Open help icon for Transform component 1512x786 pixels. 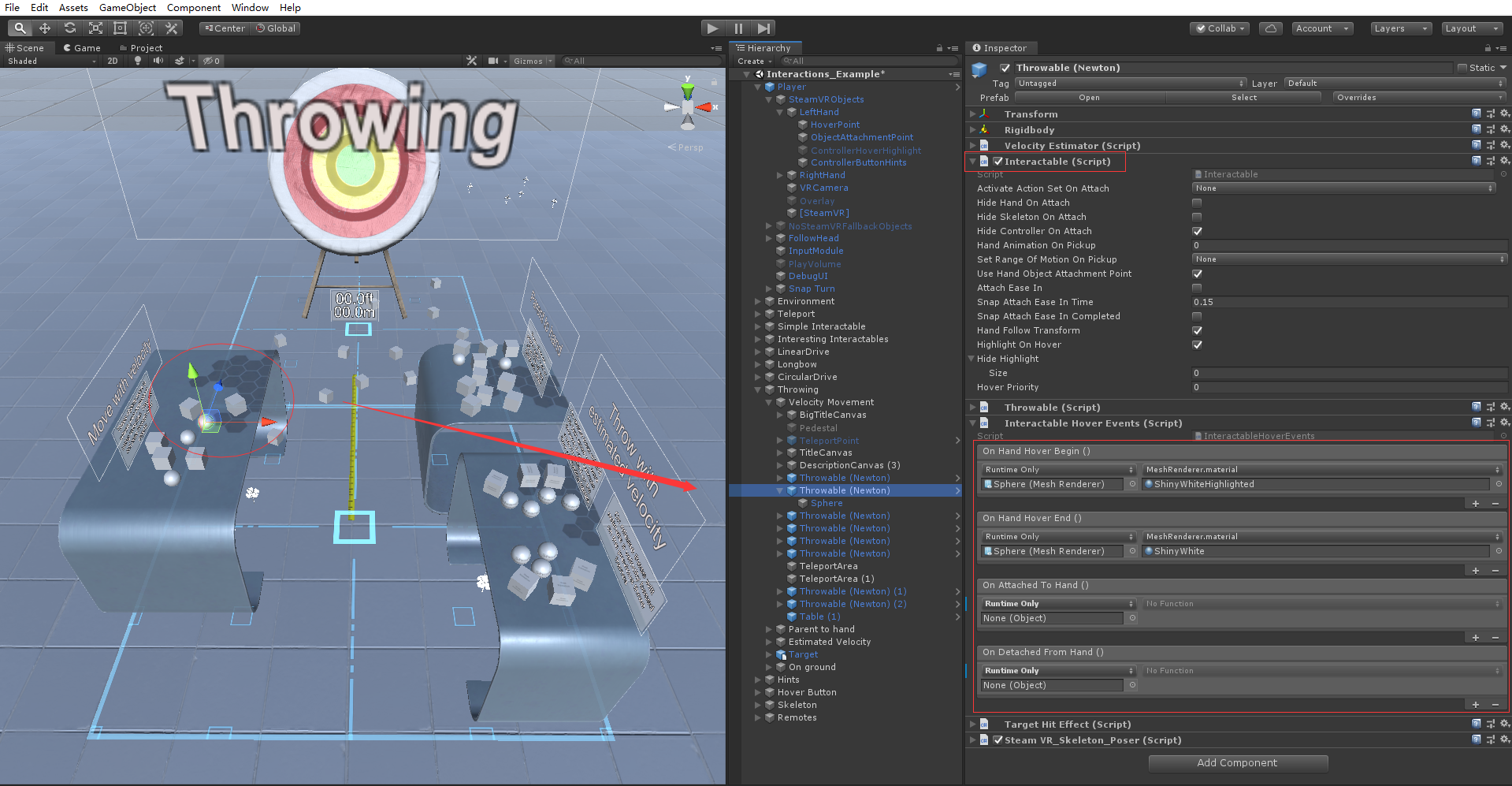(1476, 114)
